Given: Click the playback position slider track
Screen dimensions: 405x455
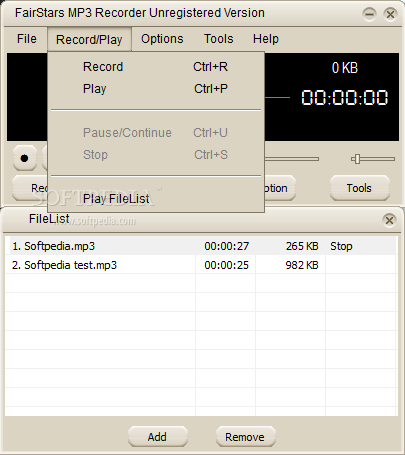Looking at the screenshot, I should point(292,159).
